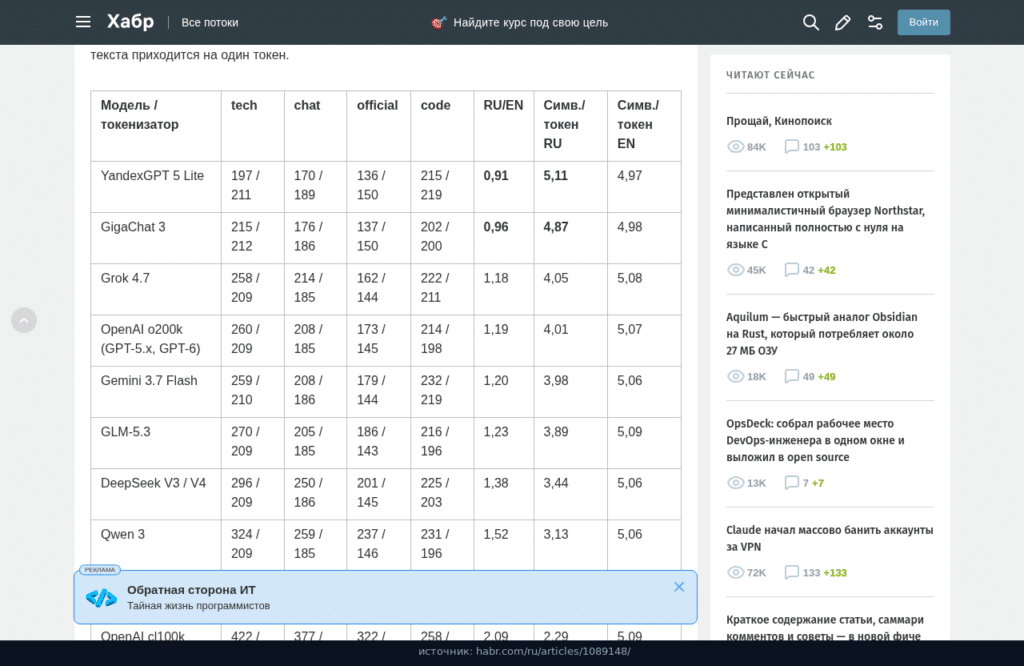
Task: Click the +133 new comments counter
Action: click(x=835, y=573)
